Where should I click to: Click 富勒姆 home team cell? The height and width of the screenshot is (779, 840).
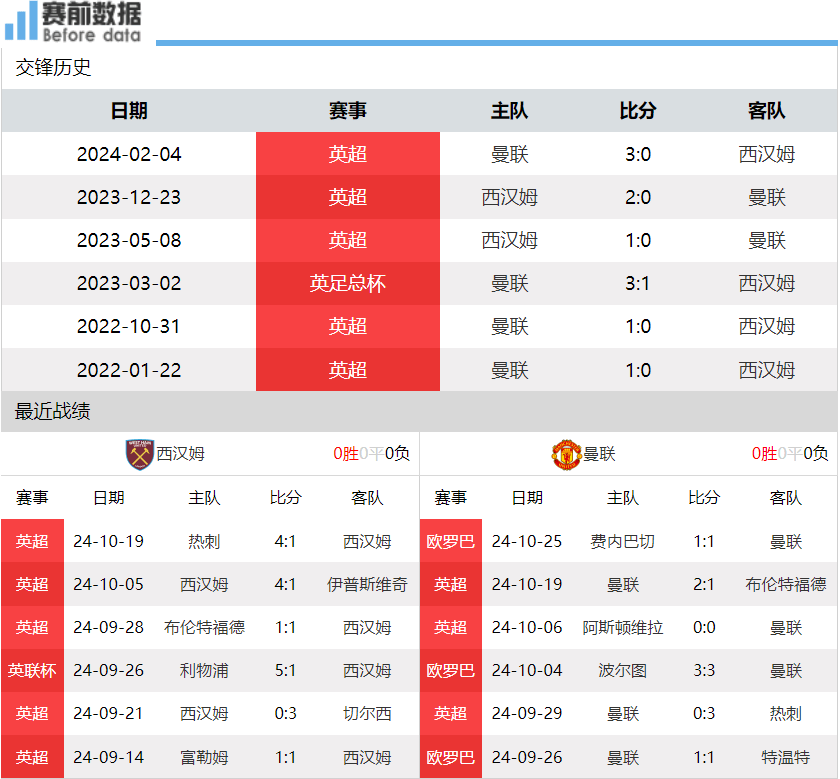pos(204,757)
